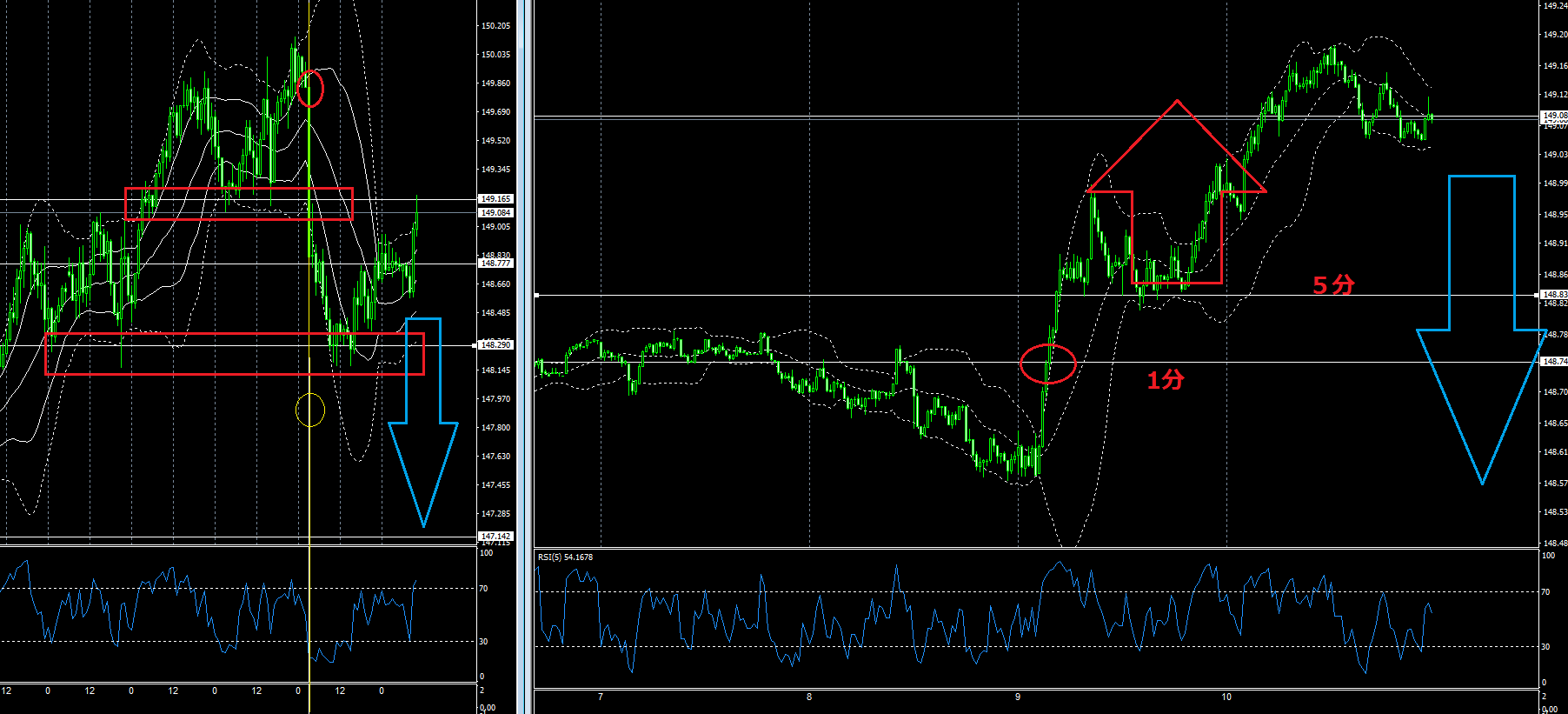1568x714 pixels.
Task: Click the RSI(5) 54.1678 indicator label
Action: (x=565, y=557)
